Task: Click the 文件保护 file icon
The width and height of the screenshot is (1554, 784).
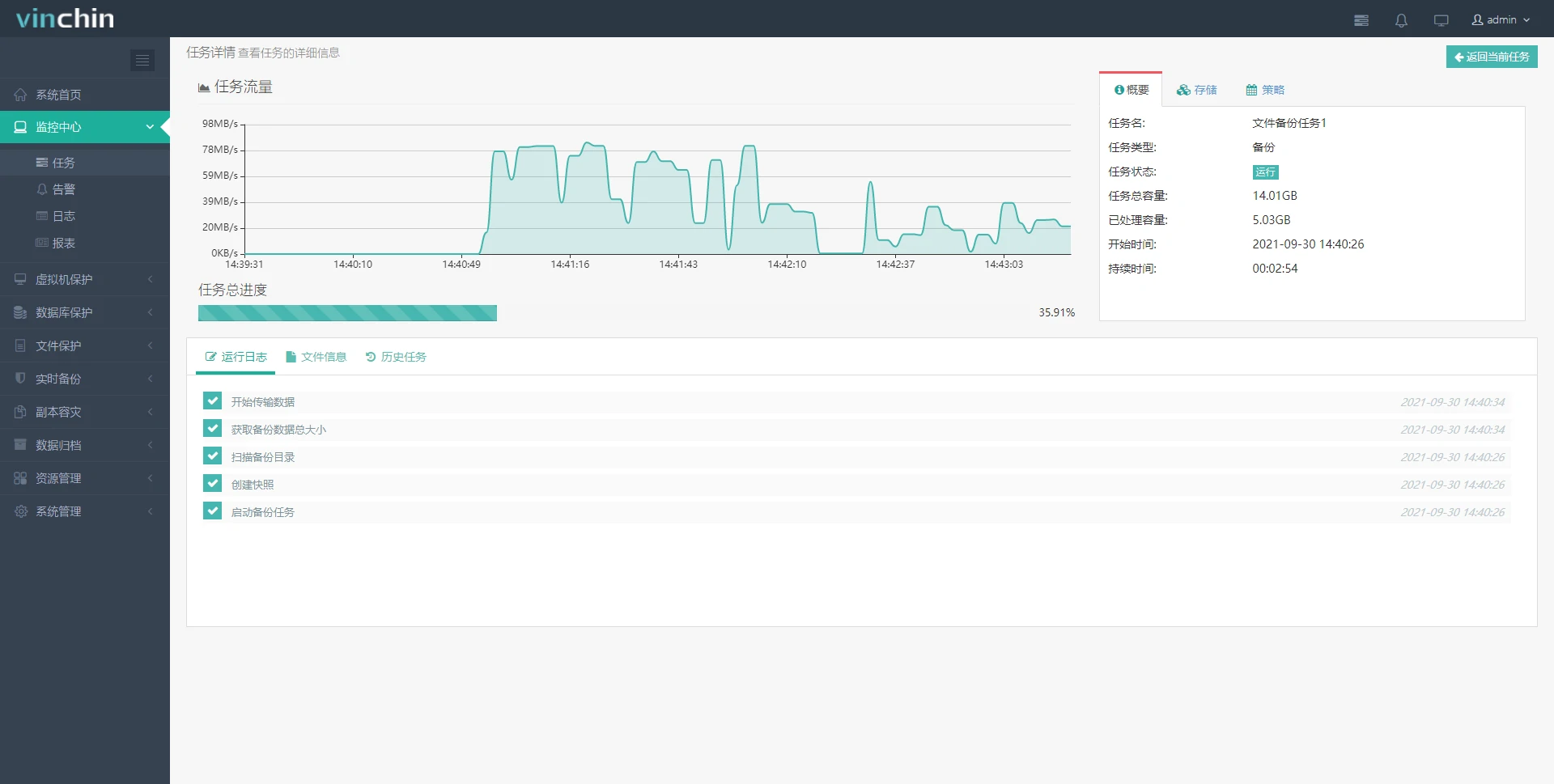Action: tap(20, 345)
